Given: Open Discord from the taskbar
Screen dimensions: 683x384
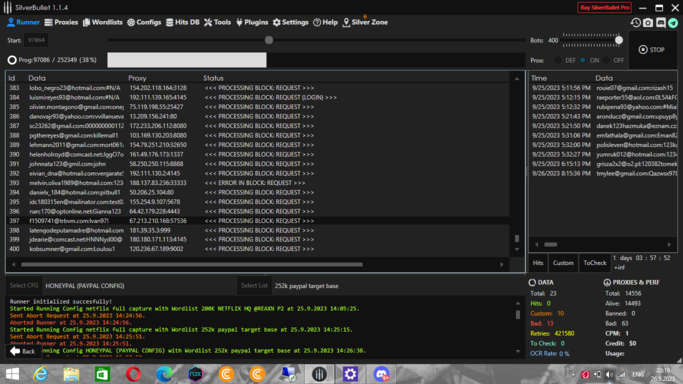Looking at the screenshot, I should click(382, 374).
